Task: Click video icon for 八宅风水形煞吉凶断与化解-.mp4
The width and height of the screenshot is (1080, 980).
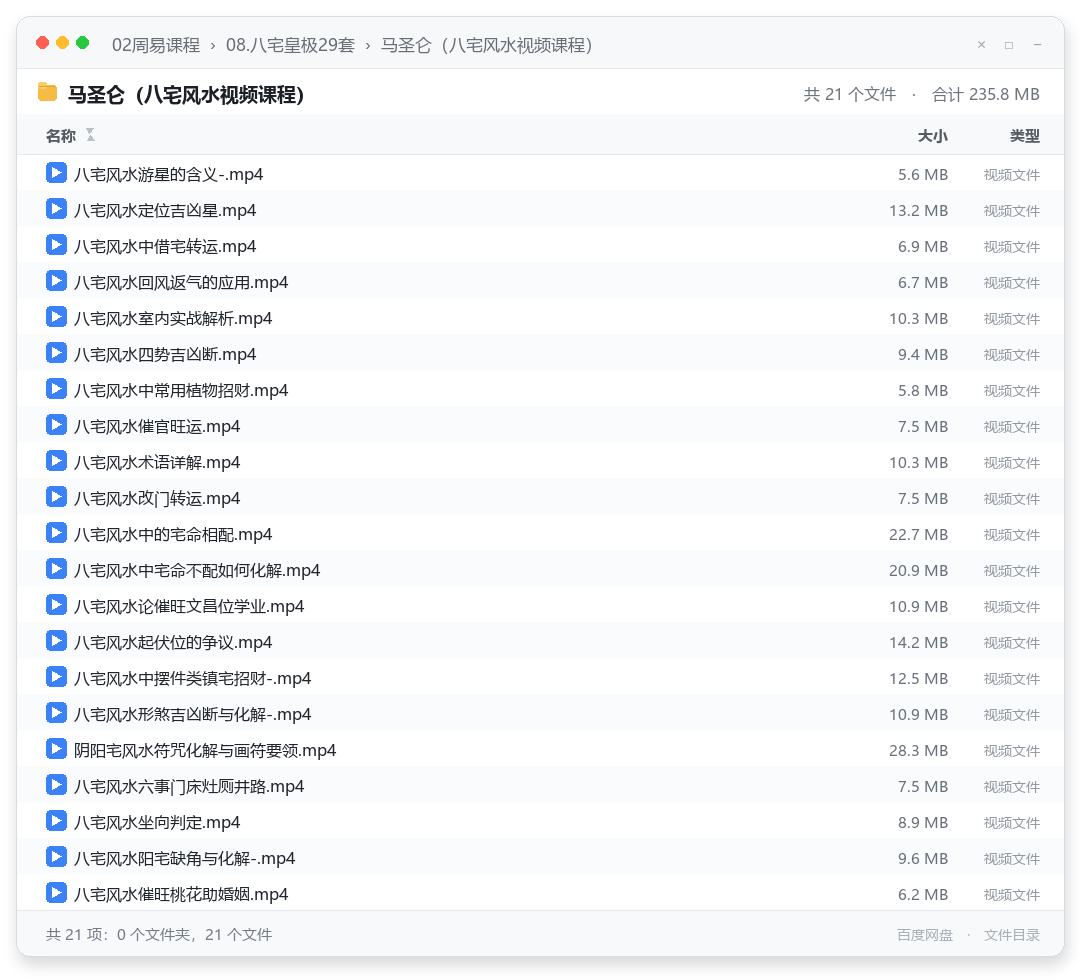Action: [x=56, y=713]
